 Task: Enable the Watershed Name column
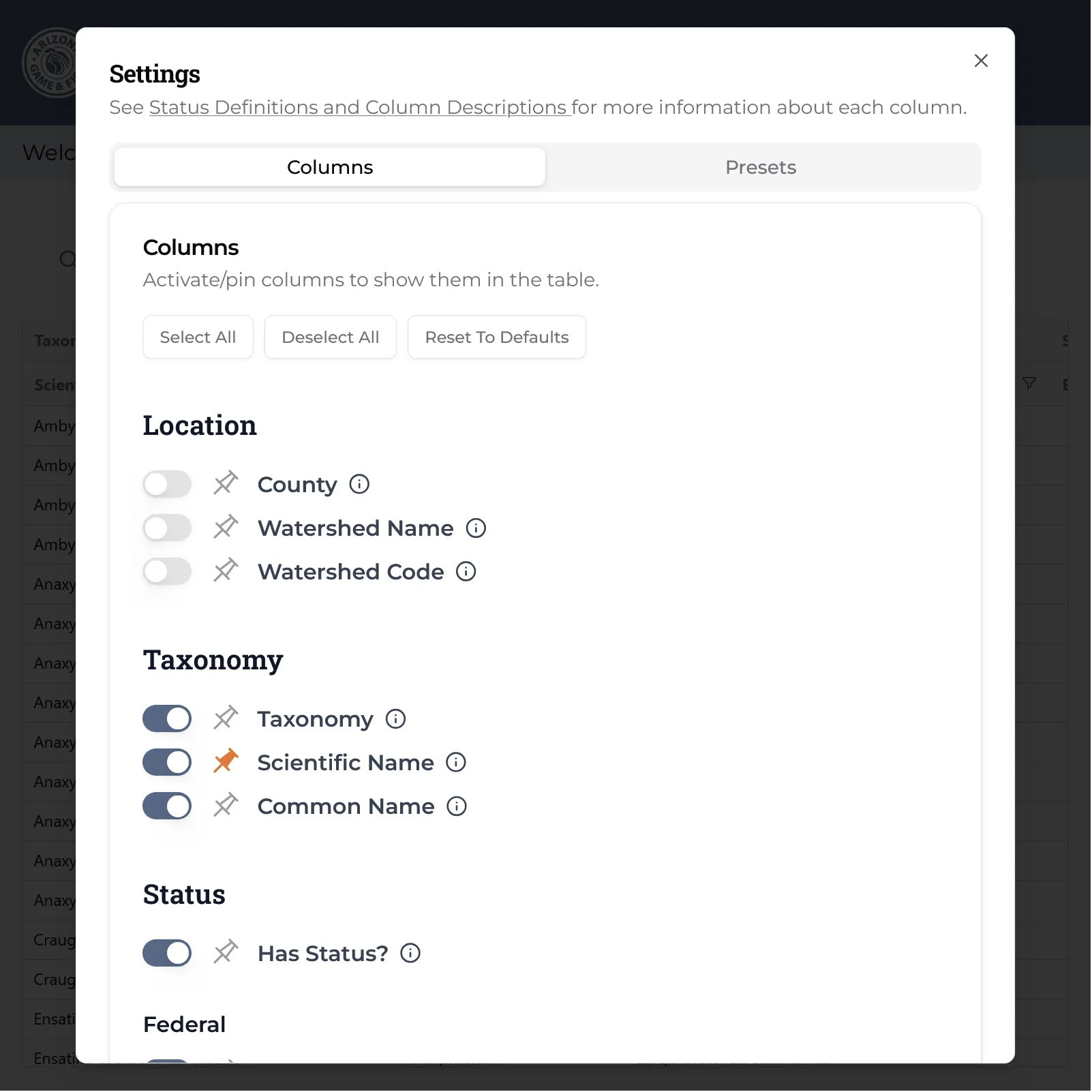167,527
